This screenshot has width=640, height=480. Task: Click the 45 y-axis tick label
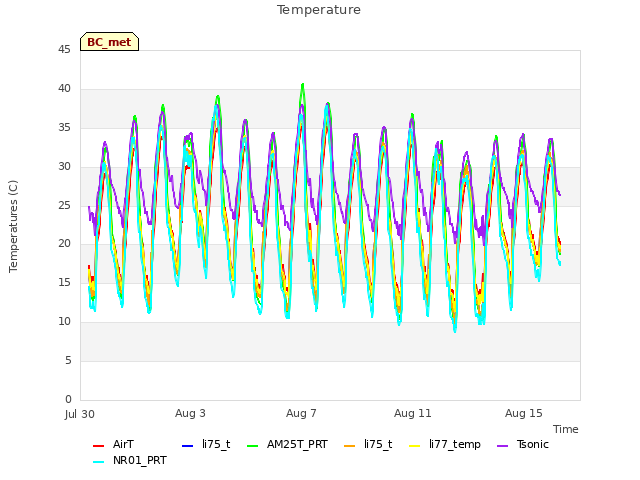pyautogui.click(x=64, y=50)
